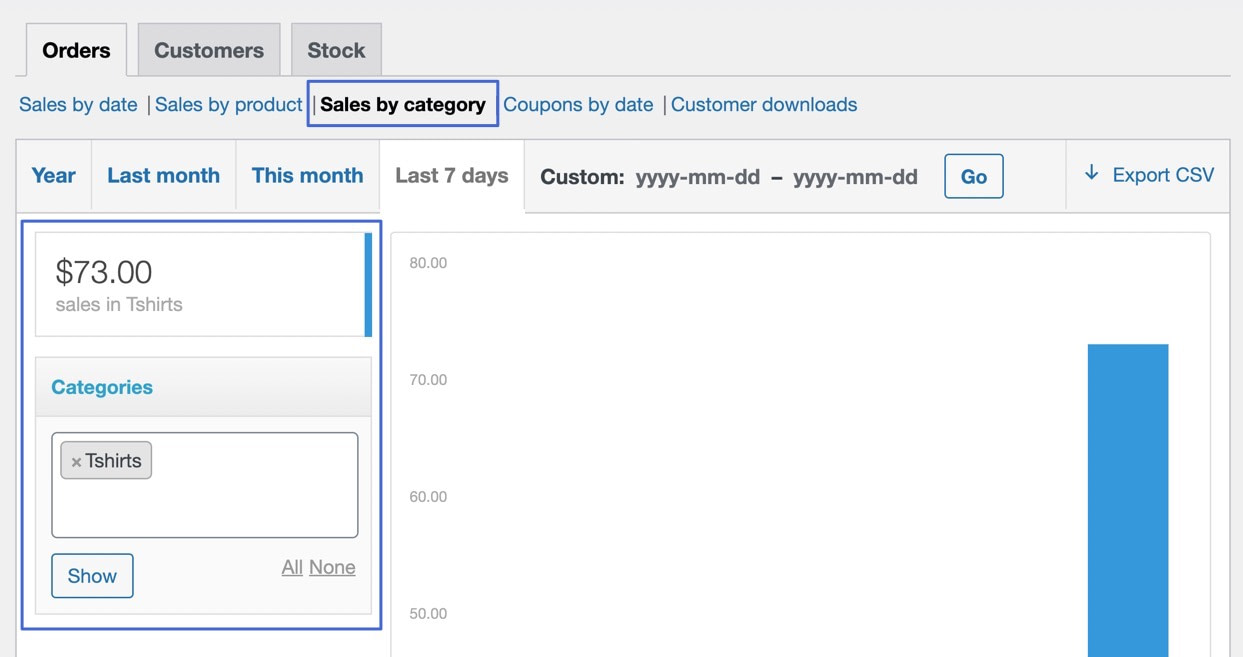Show Last month date range
Screen dimensions: 1243x657
(x=163, y=176)
